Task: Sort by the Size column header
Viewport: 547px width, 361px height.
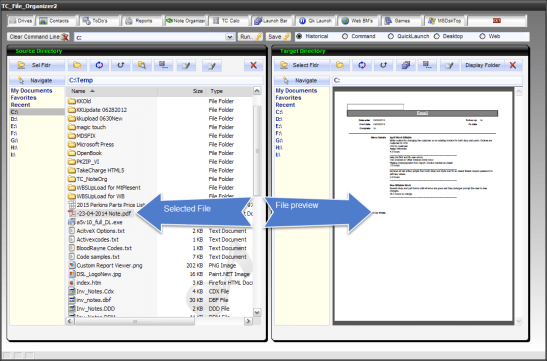Action: point(181,91)
